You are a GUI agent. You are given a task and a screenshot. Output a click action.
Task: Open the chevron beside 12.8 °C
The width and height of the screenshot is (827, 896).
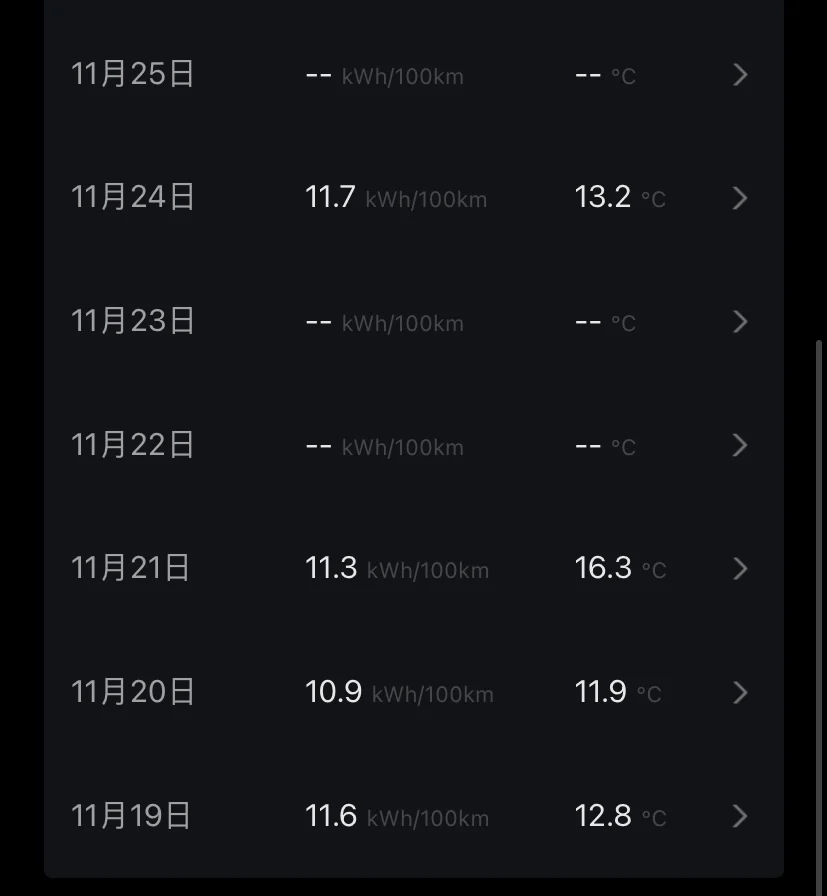pyautogui.click(x=740, y=816)
